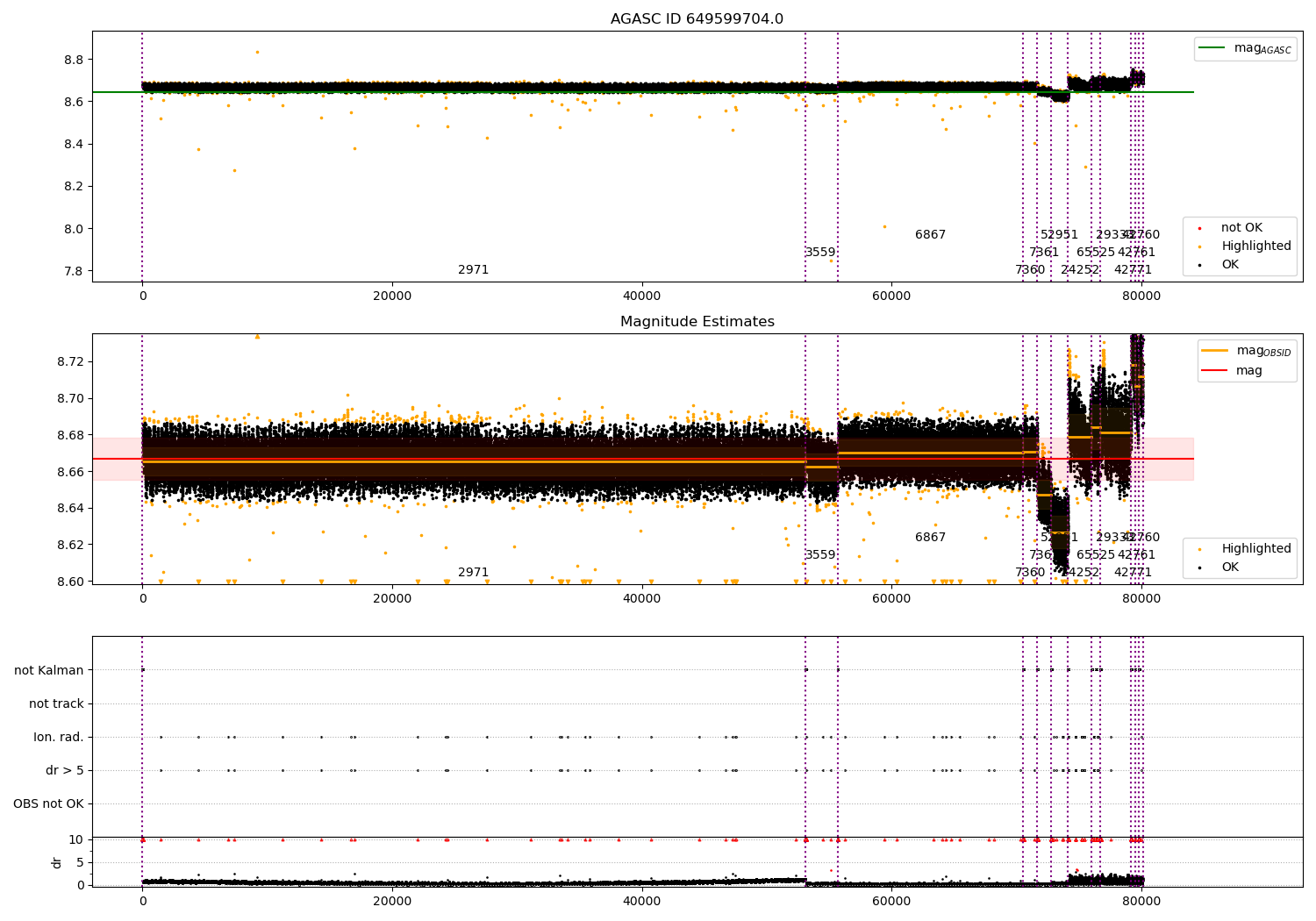Click the 'Magnitude Estimates' subplot title

(697, 322)
